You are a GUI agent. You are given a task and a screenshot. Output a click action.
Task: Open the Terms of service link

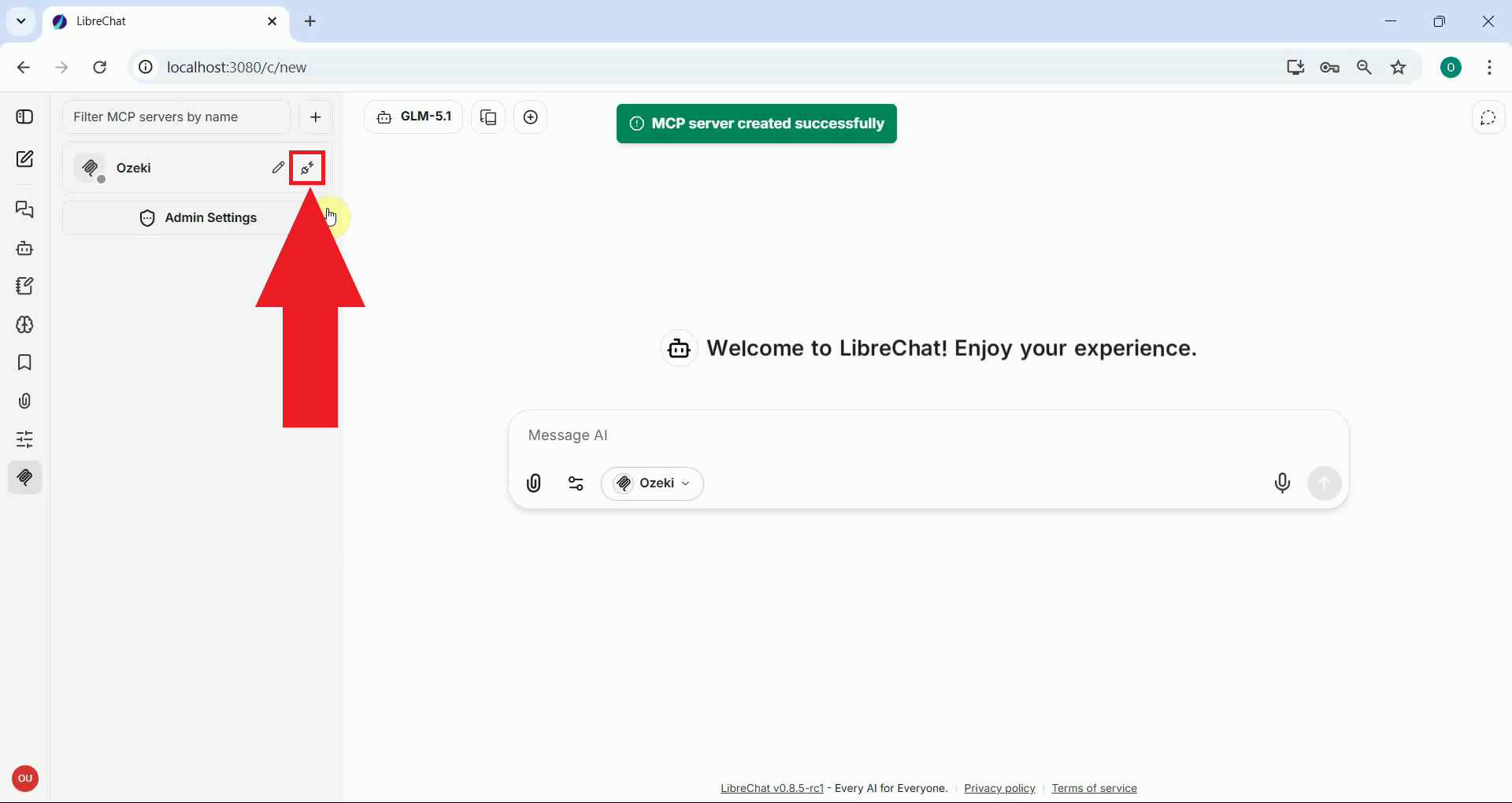click(x=1094, y=788)
